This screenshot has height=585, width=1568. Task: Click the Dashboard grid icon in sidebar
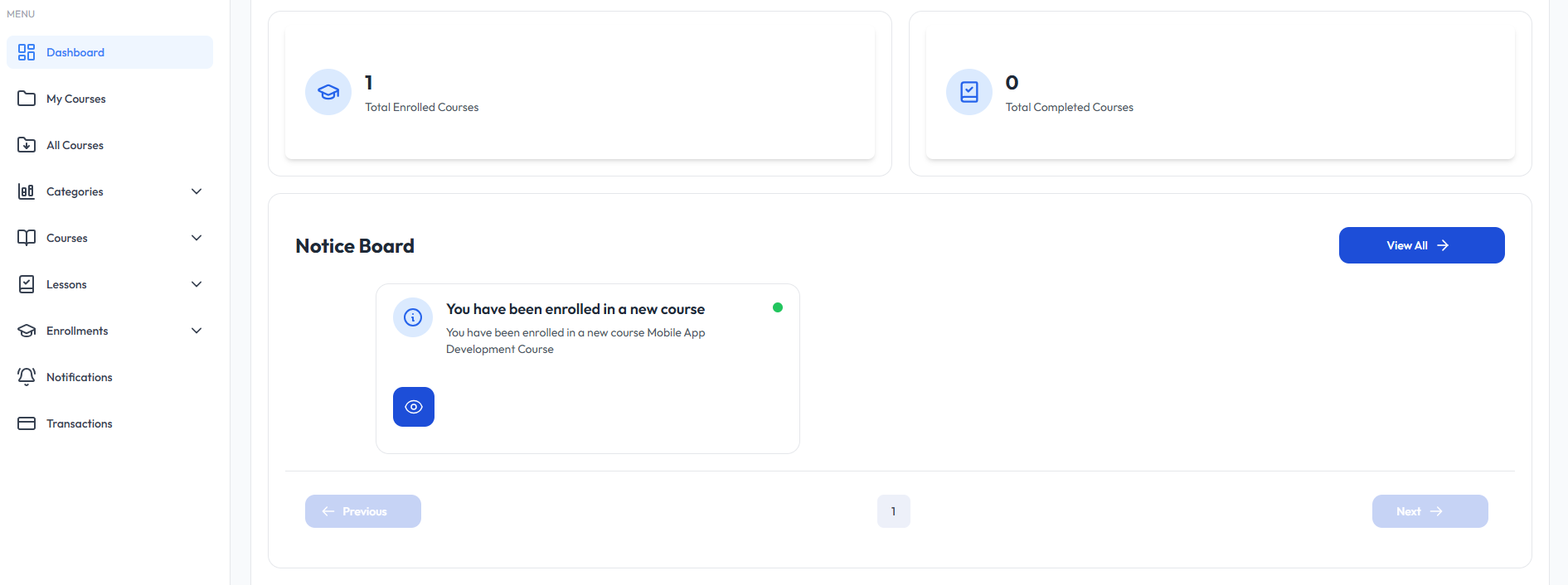pos(27,52)
